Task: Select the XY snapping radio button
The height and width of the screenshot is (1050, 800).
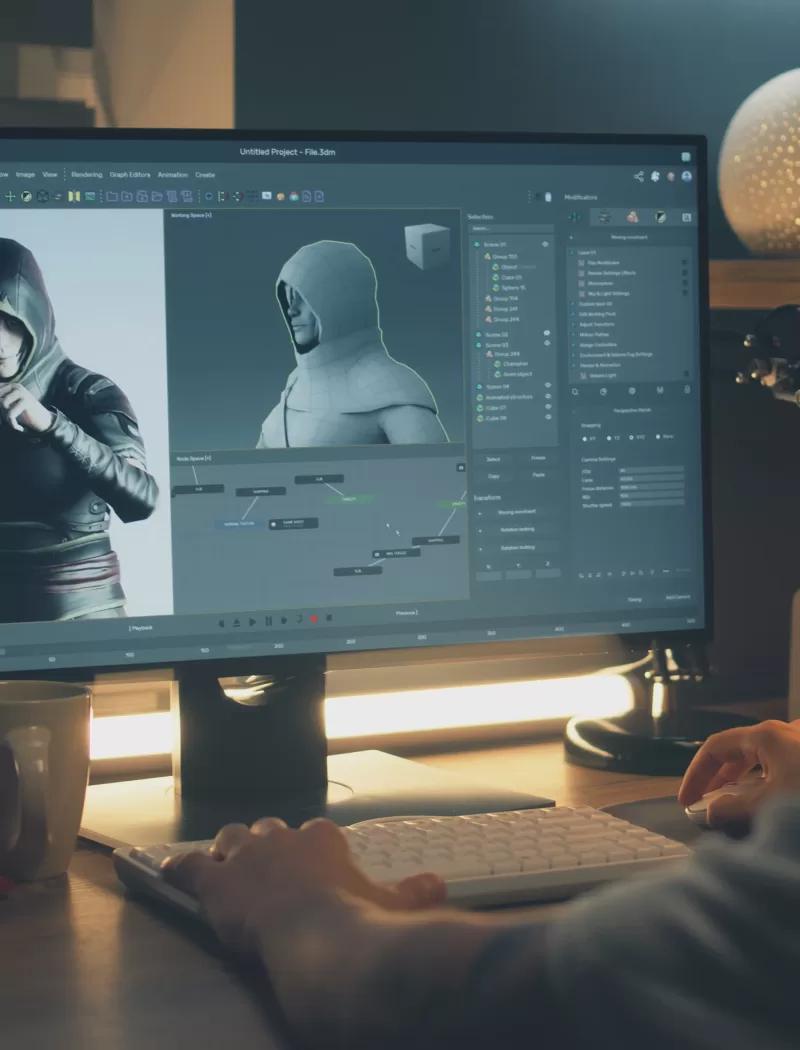Action: point(585,439)
